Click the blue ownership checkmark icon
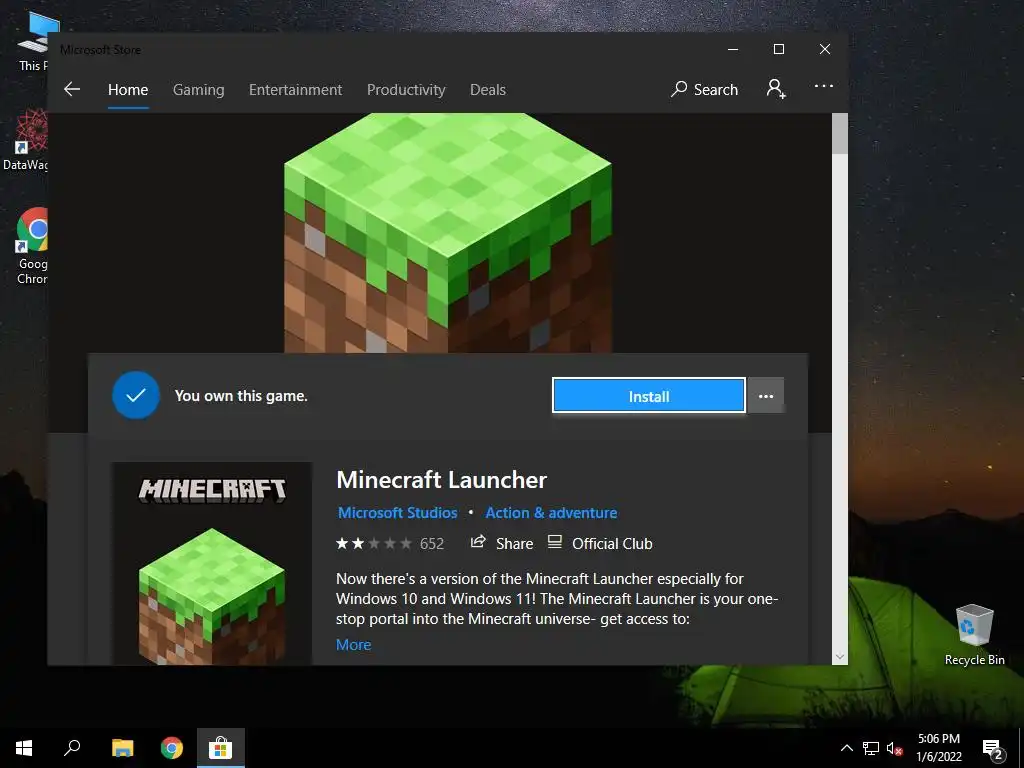This screenshot has height=768, width=1024. tap(136, 395)
